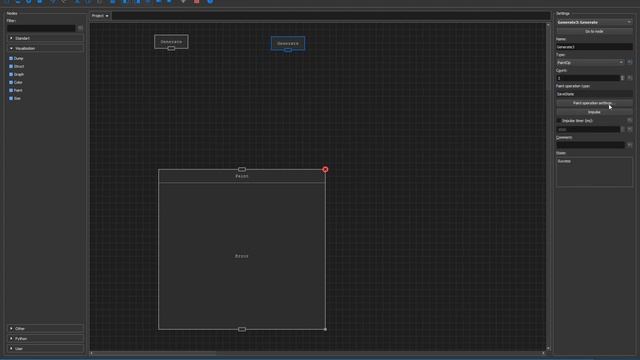This screenshot has width=640, height=360.
Task: Open Paint operation settings button
Action: coord(594,103)
